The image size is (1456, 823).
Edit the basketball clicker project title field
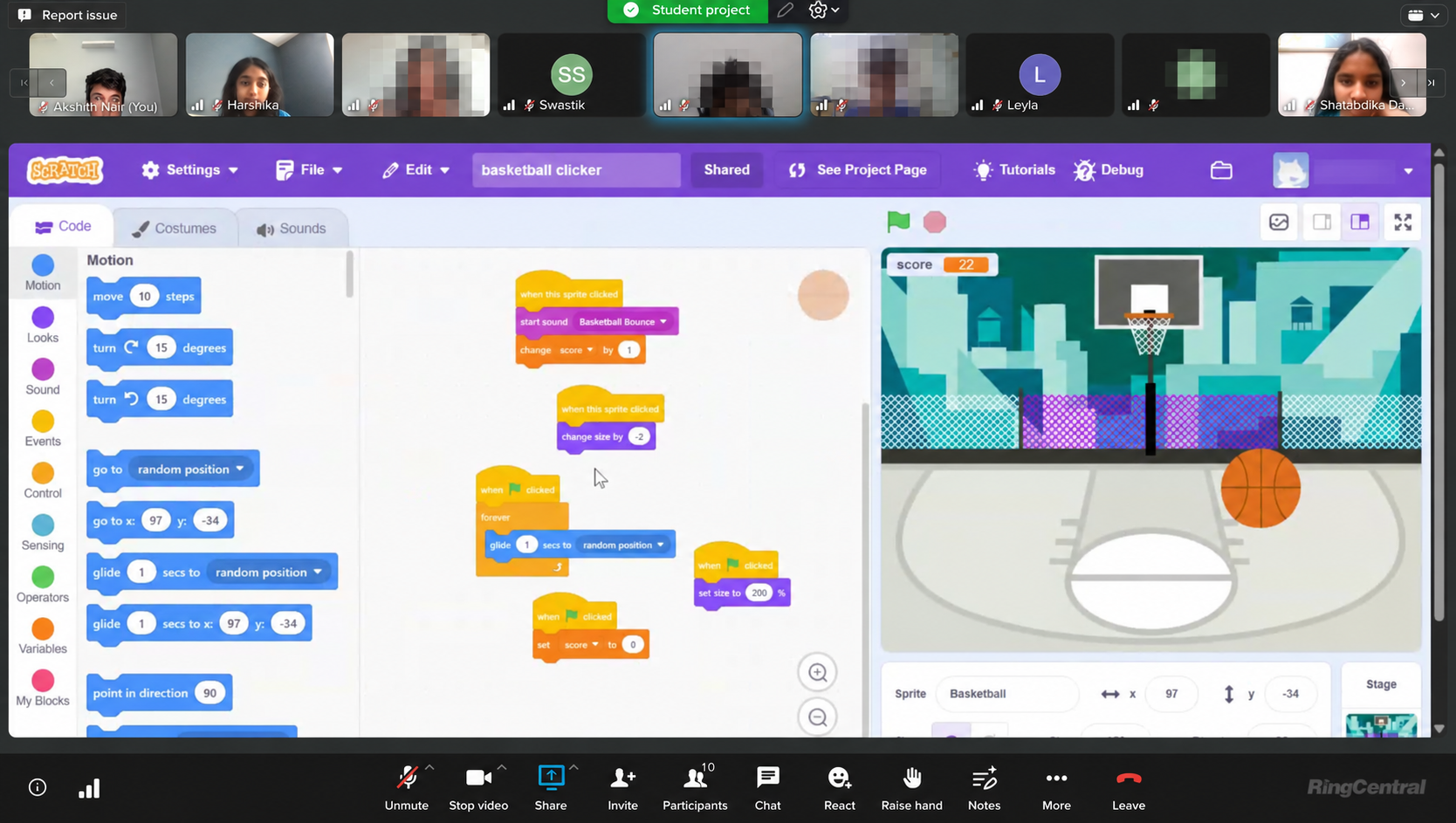(x=576, y=170)
